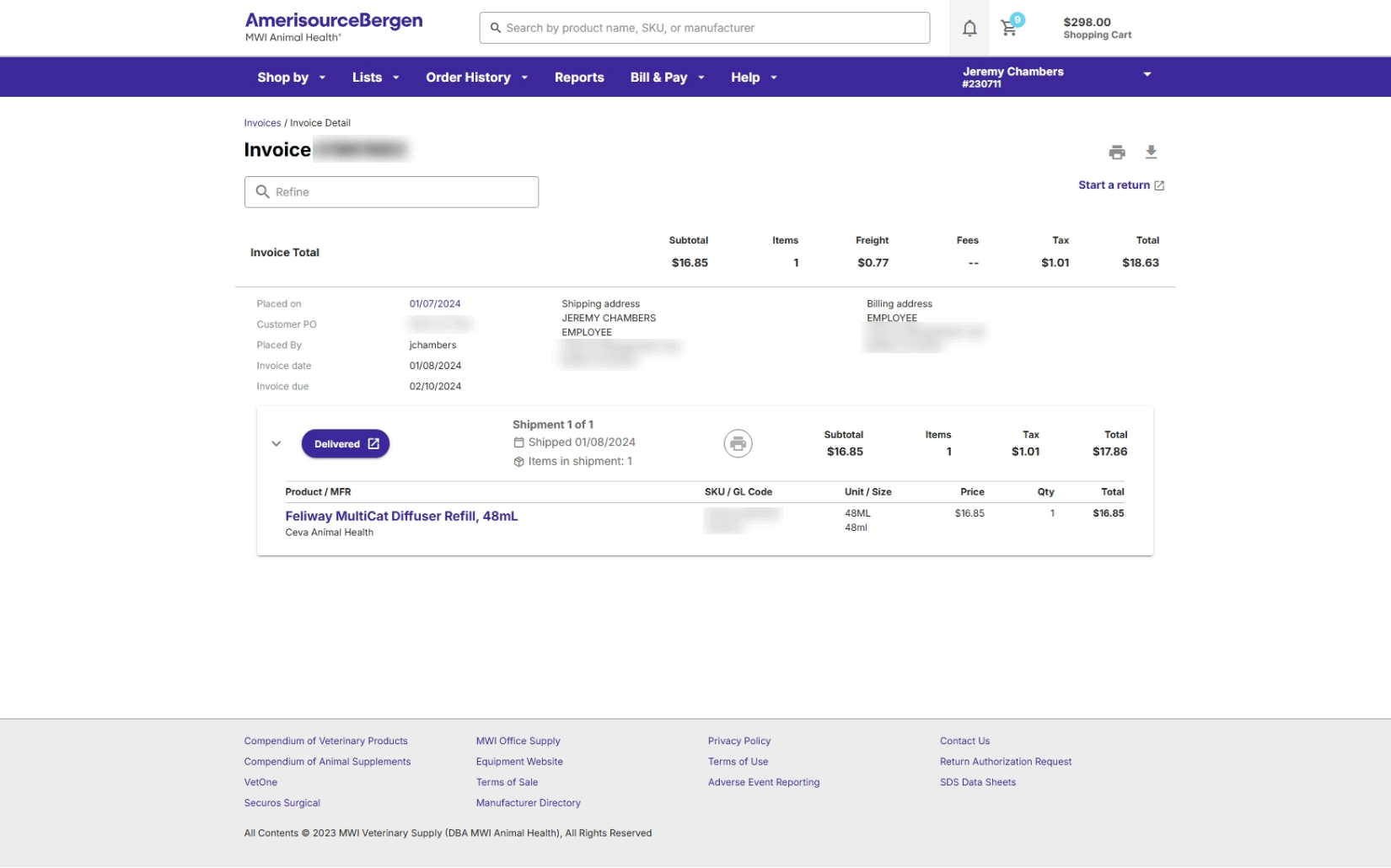Click invoice due date 02/10/2024
Image resolution: width=1391 pixels, height=868 pixels.
coord(435,387)
